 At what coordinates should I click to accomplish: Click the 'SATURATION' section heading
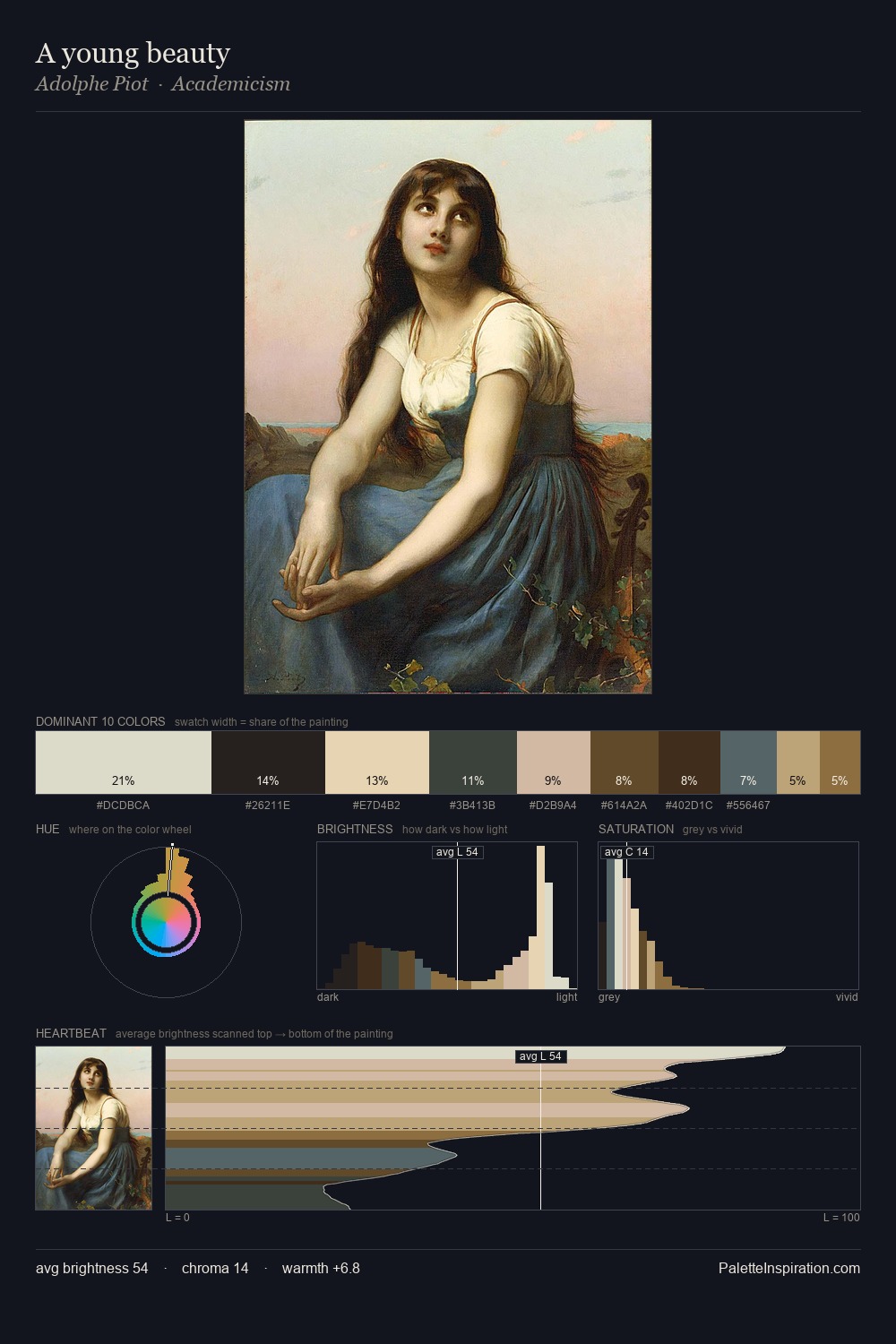636,829
